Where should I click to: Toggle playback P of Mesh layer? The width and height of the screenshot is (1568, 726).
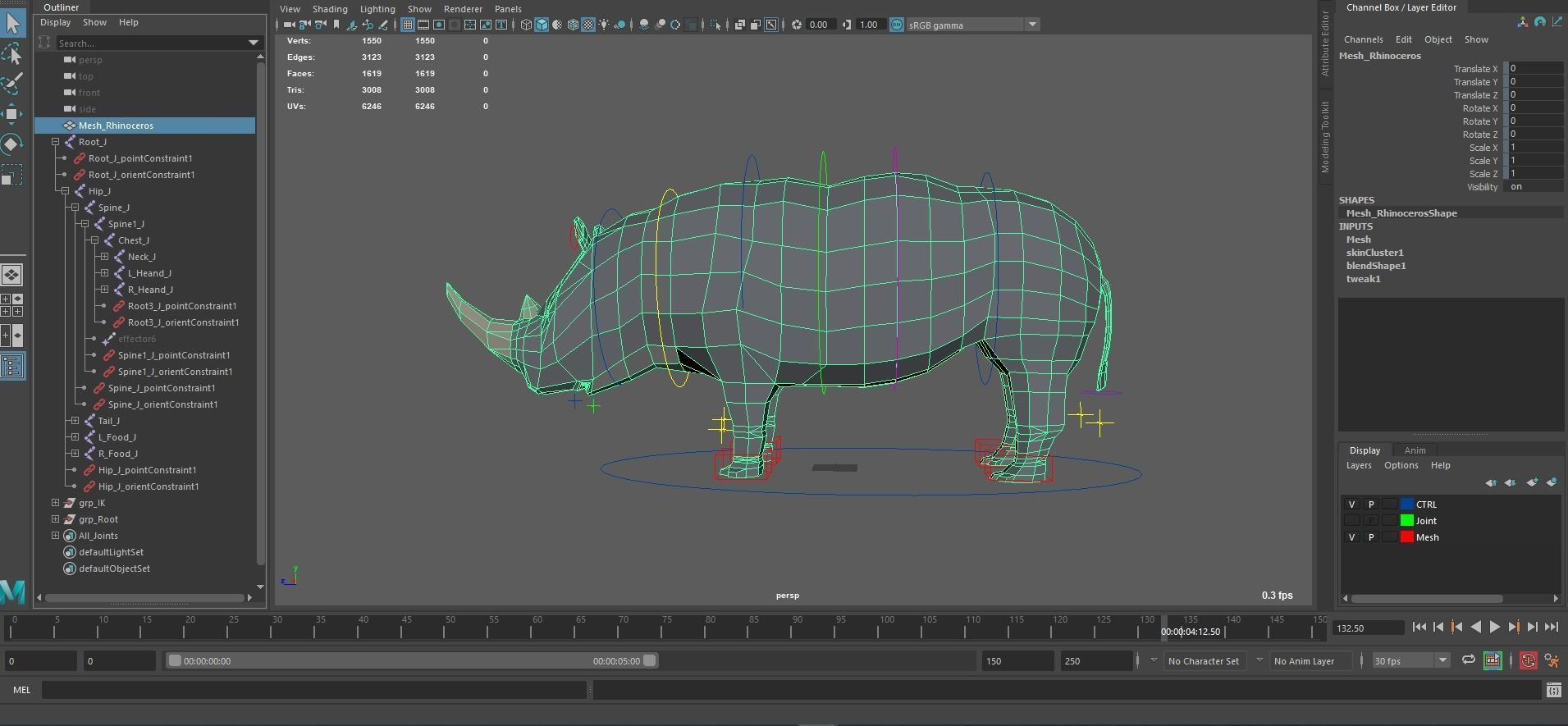point(1370,537)
